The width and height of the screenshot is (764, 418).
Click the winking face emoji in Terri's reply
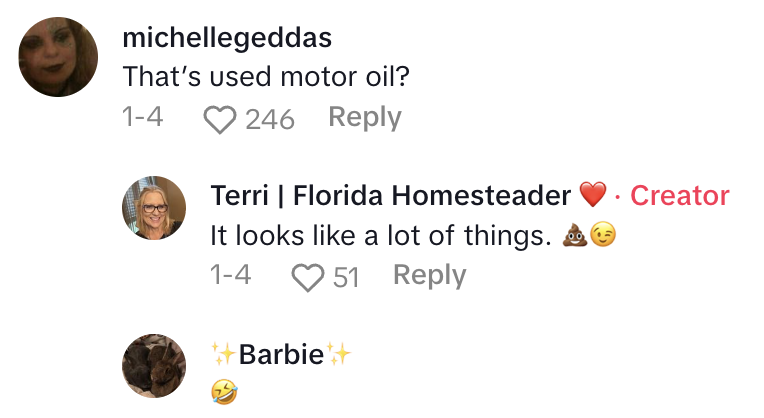(x=602, y=236)
